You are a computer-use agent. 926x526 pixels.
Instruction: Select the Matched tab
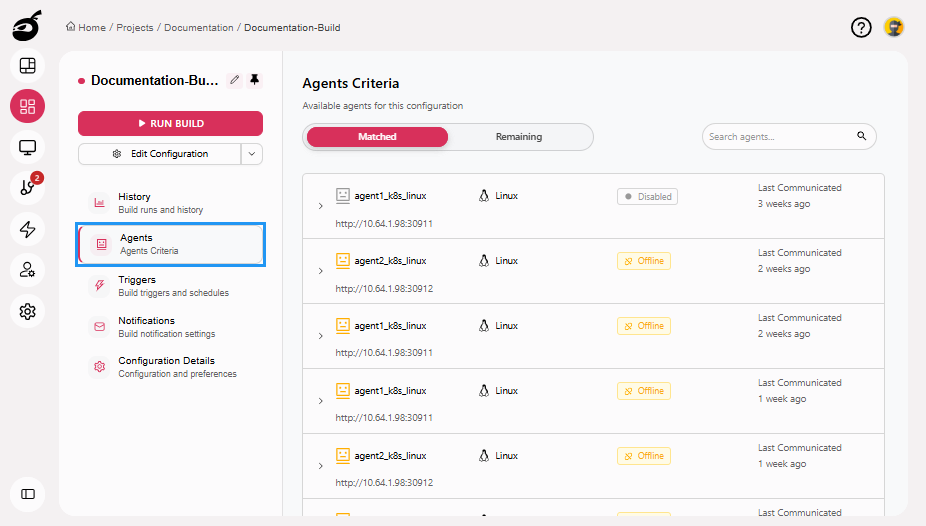pyautogui.click(x=377, y=136)
